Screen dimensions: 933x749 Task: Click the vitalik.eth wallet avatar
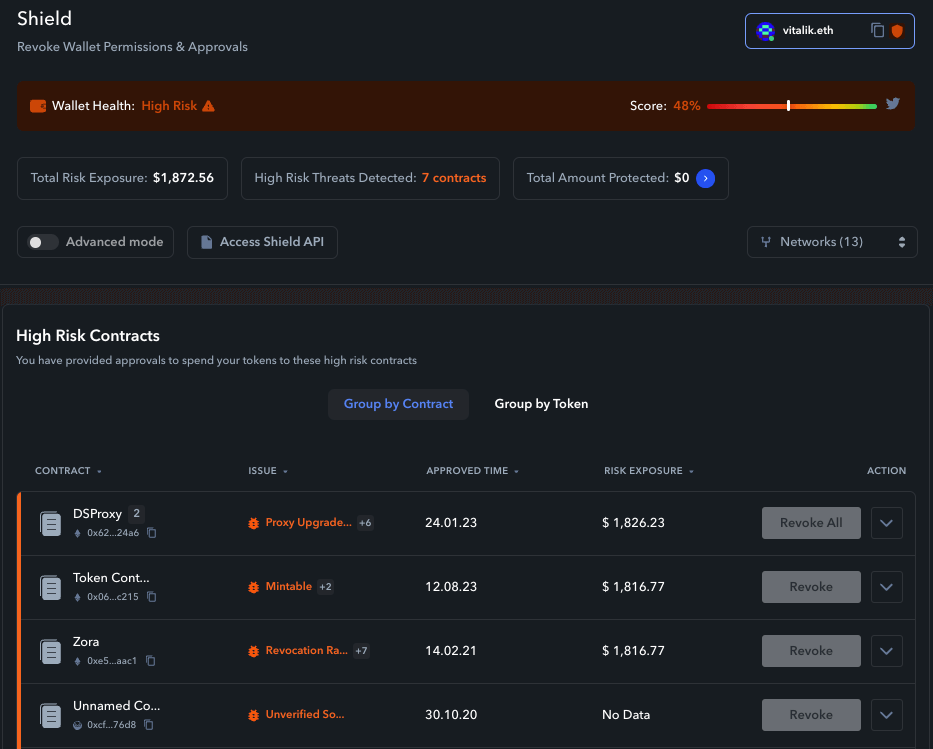[765, 31]
